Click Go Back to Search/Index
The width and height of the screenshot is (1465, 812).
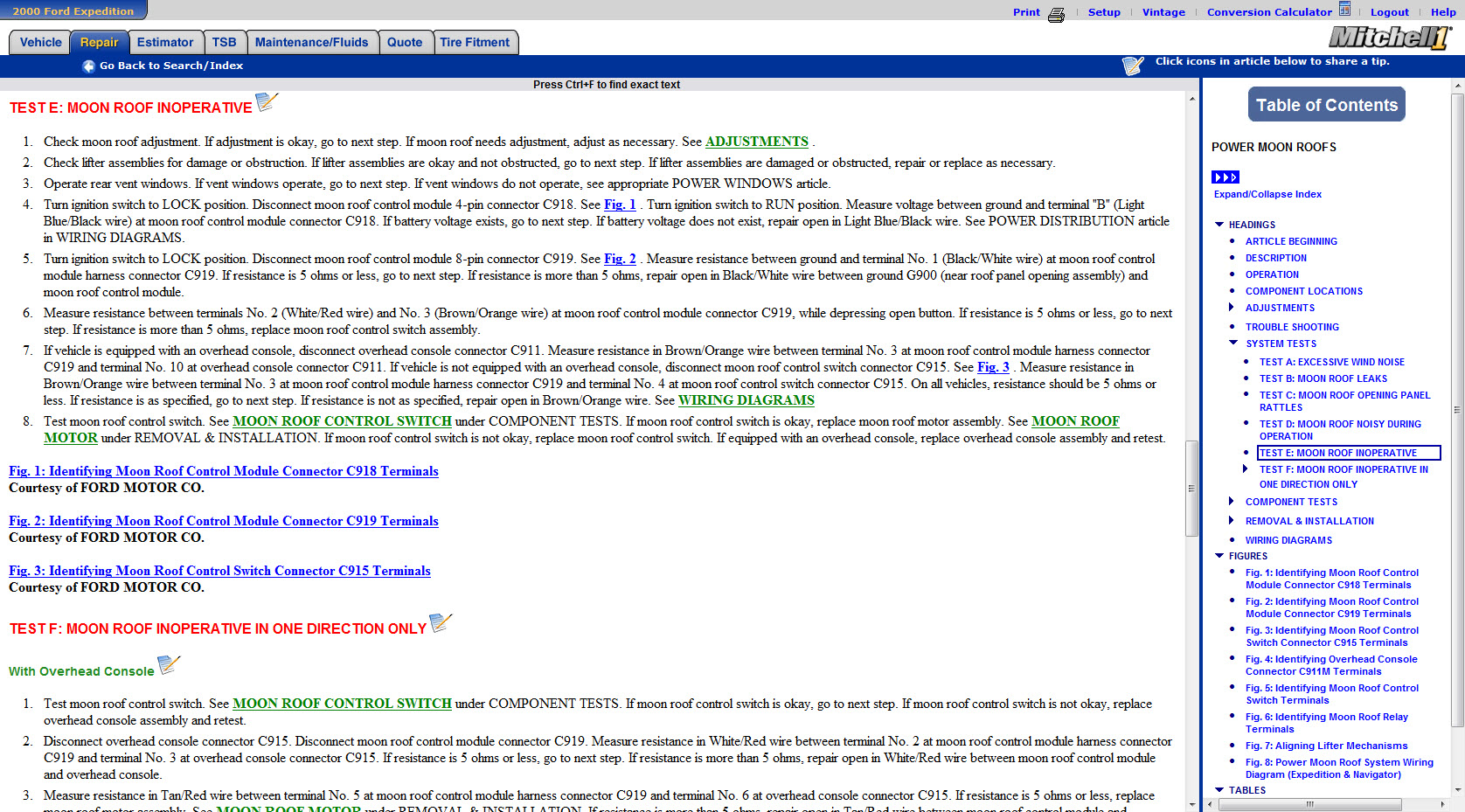(171, 66)
